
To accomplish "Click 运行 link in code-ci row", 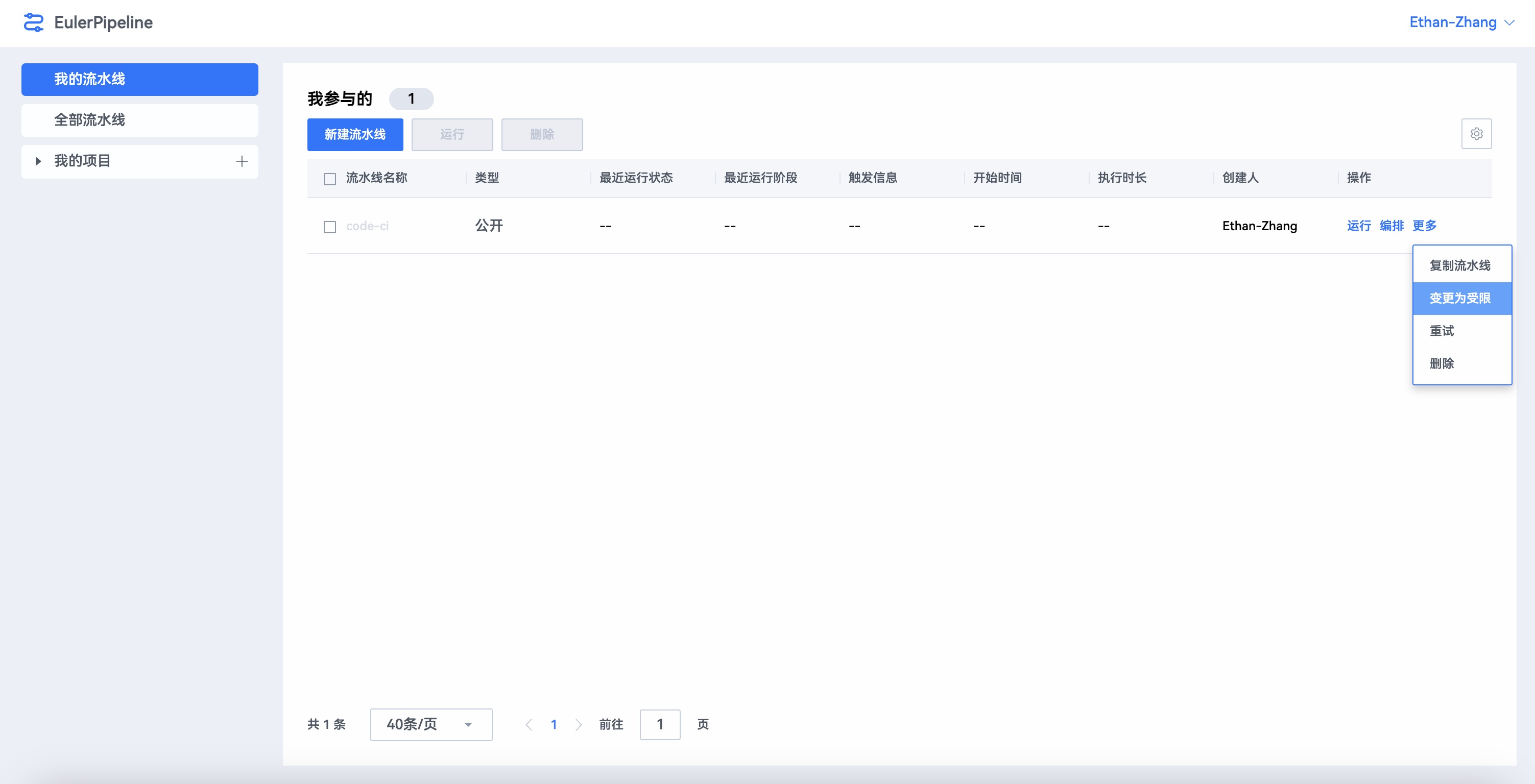I will coord(1359,226).
